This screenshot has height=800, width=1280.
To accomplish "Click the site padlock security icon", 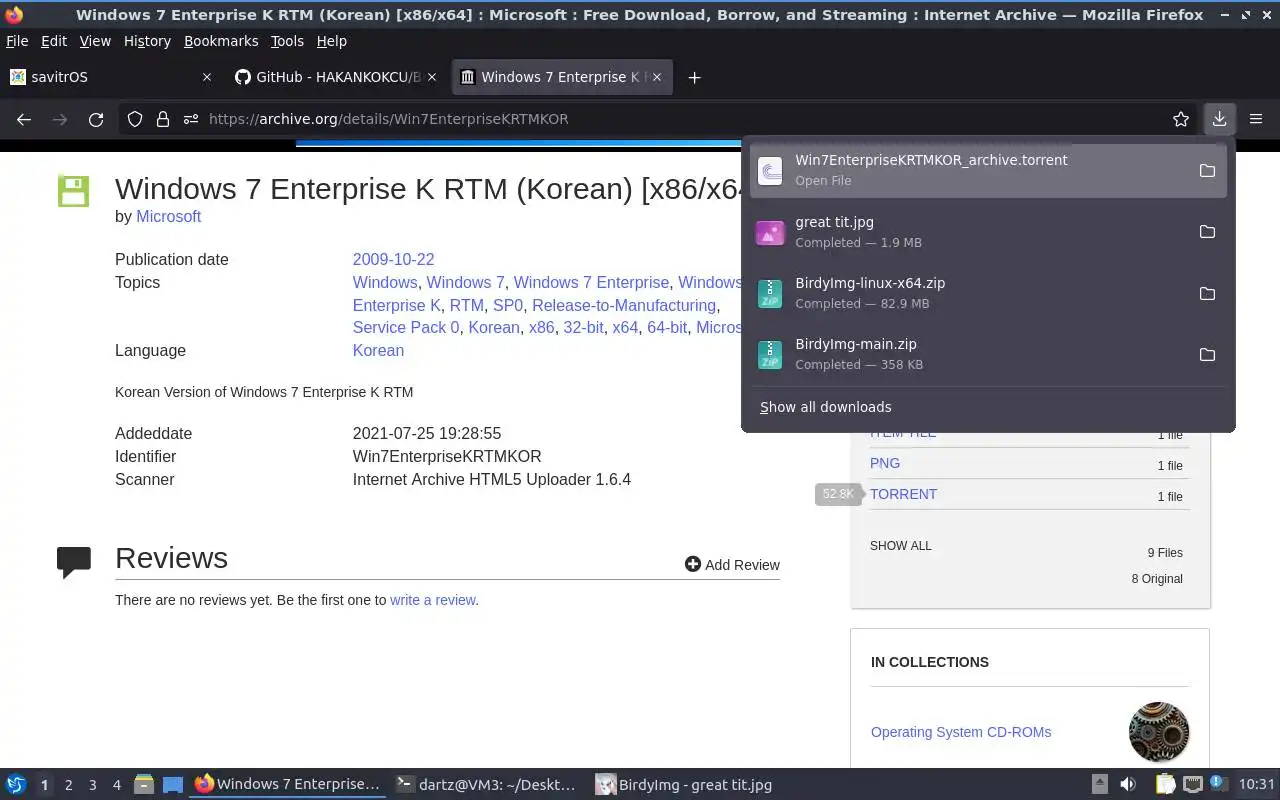I will click(x=163, y=119).
